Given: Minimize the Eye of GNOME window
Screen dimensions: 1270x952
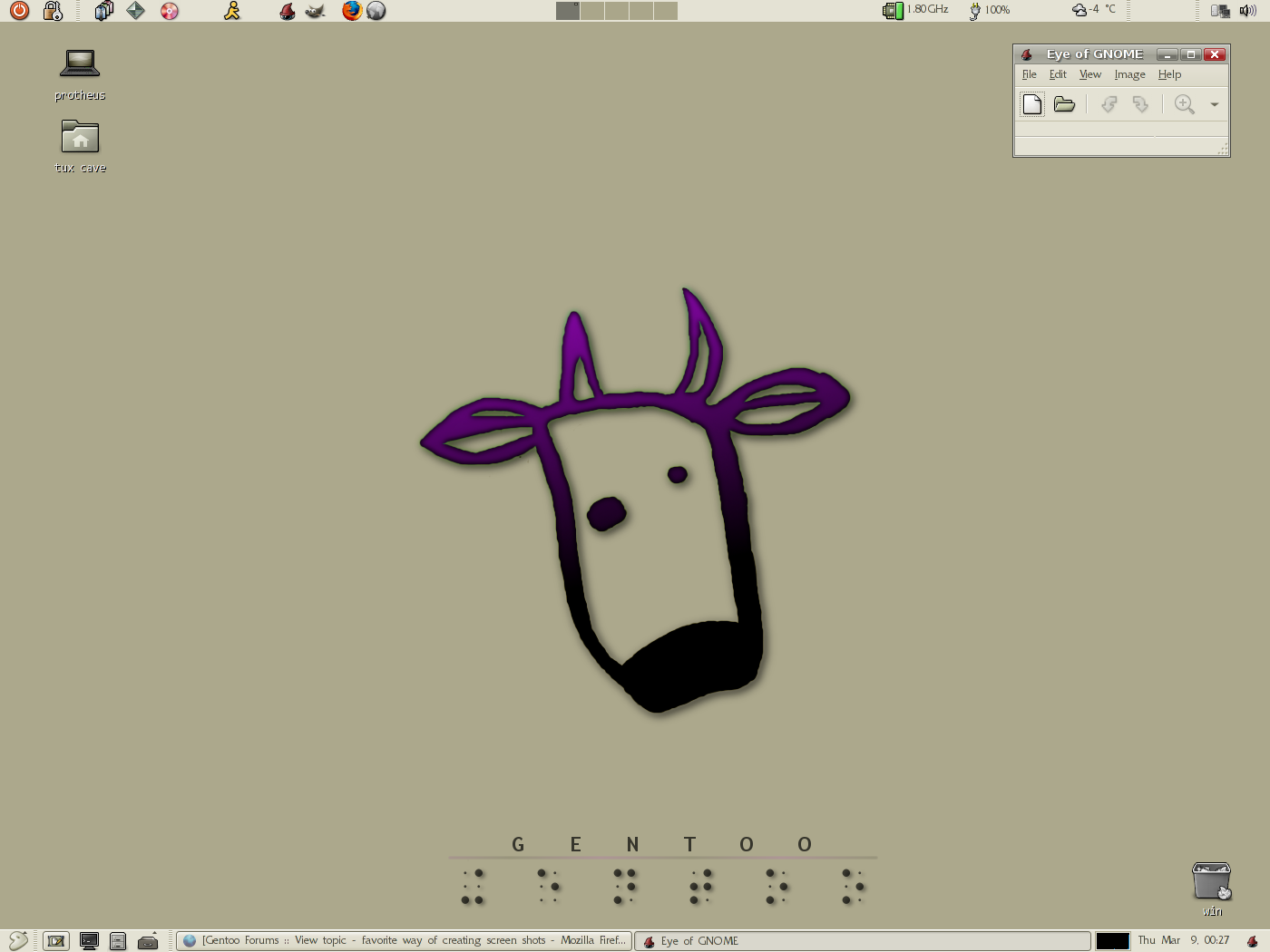Looking at the screenshot, I should [1168, 54].
